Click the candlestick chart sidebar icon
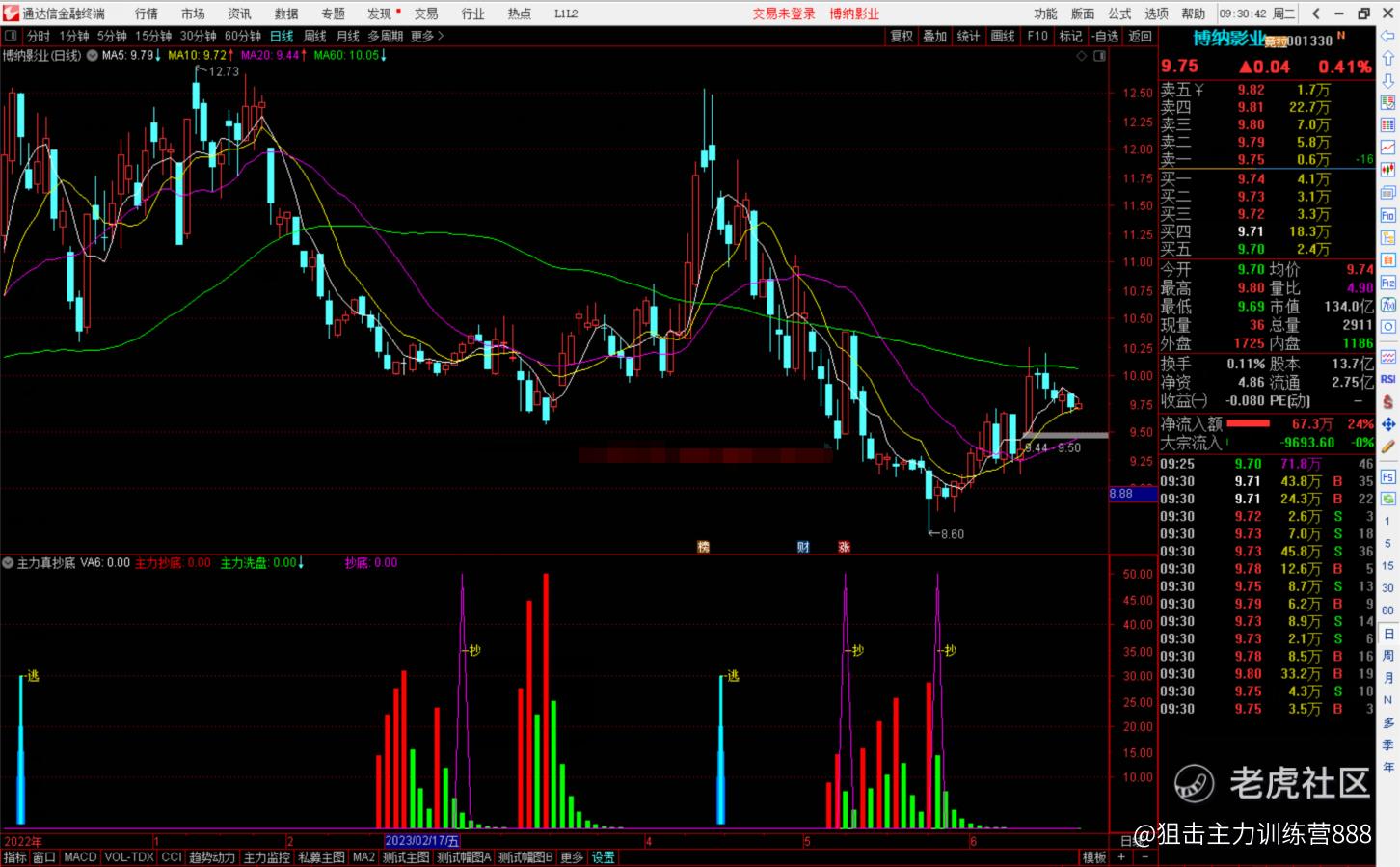 point(1388,169)
